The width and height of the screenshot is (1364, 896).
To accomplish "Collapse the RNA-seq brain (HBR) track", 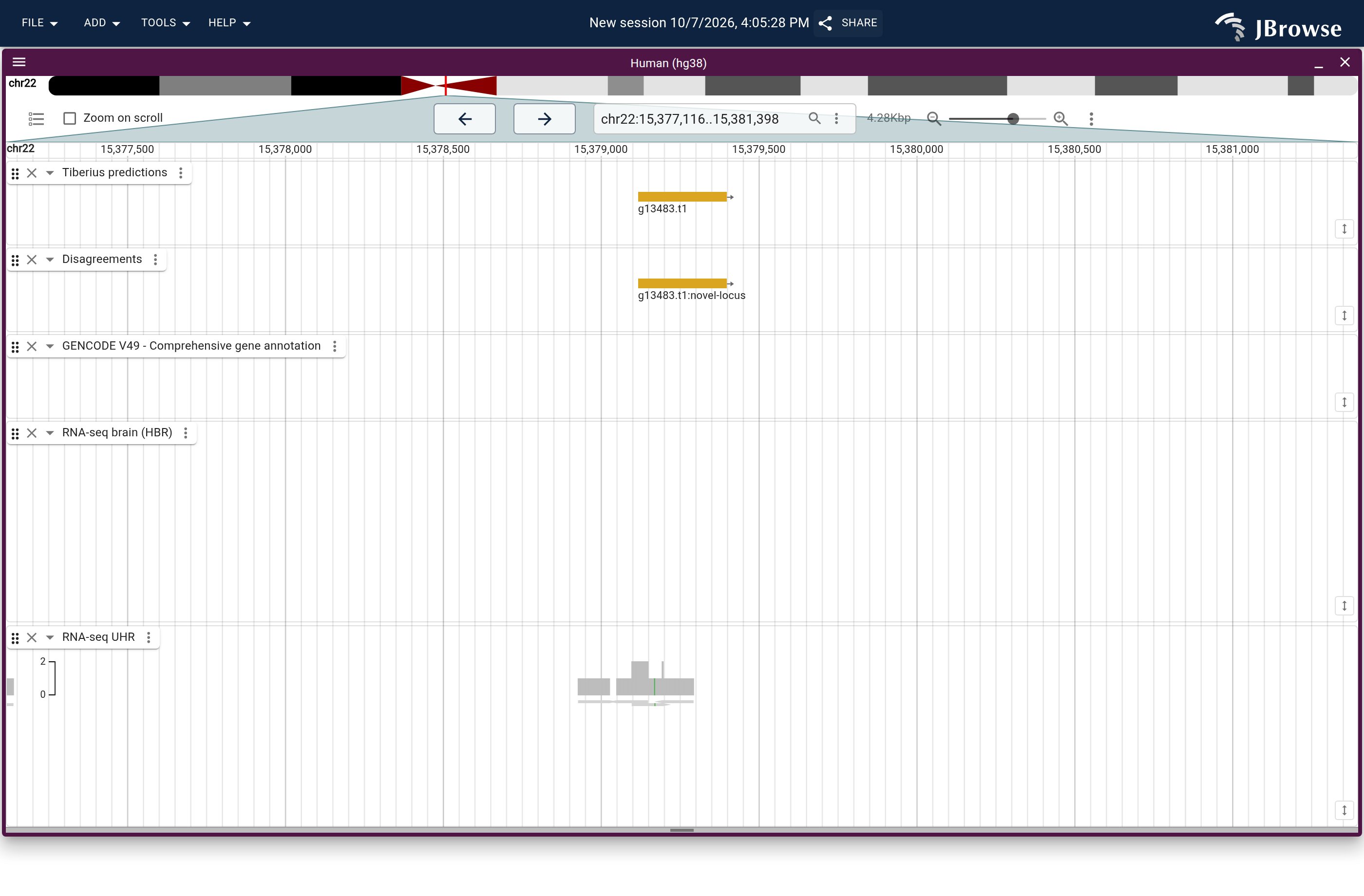I will click(50, 432).
